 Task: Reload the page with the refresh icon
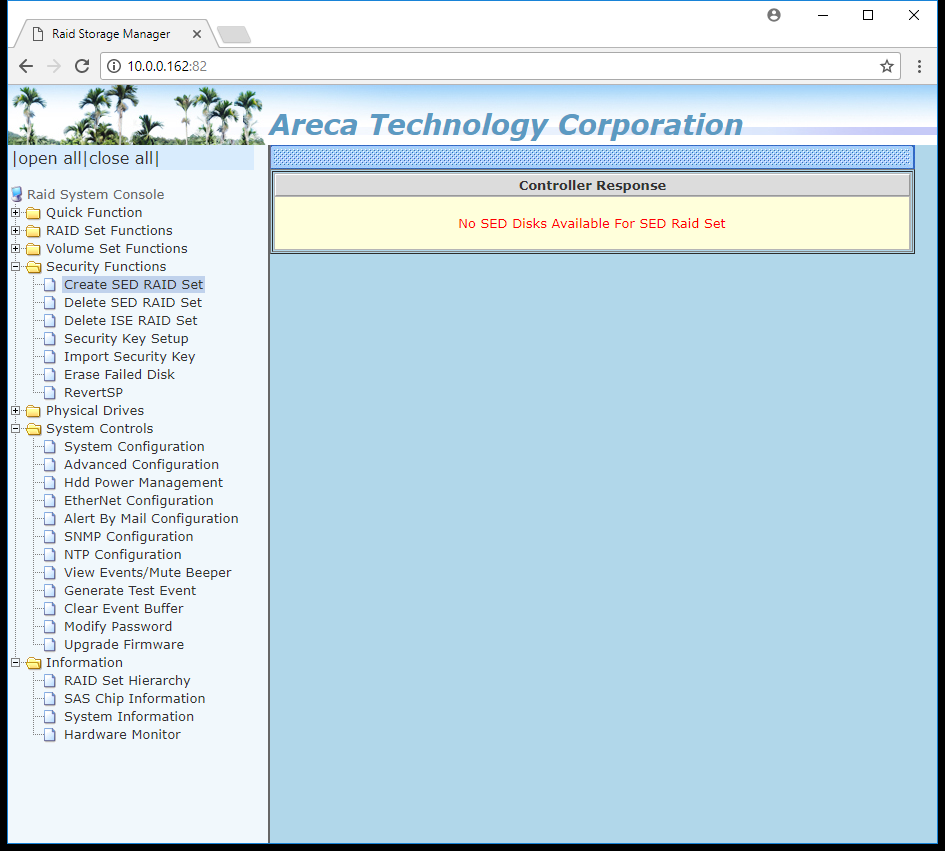[82, 66]
